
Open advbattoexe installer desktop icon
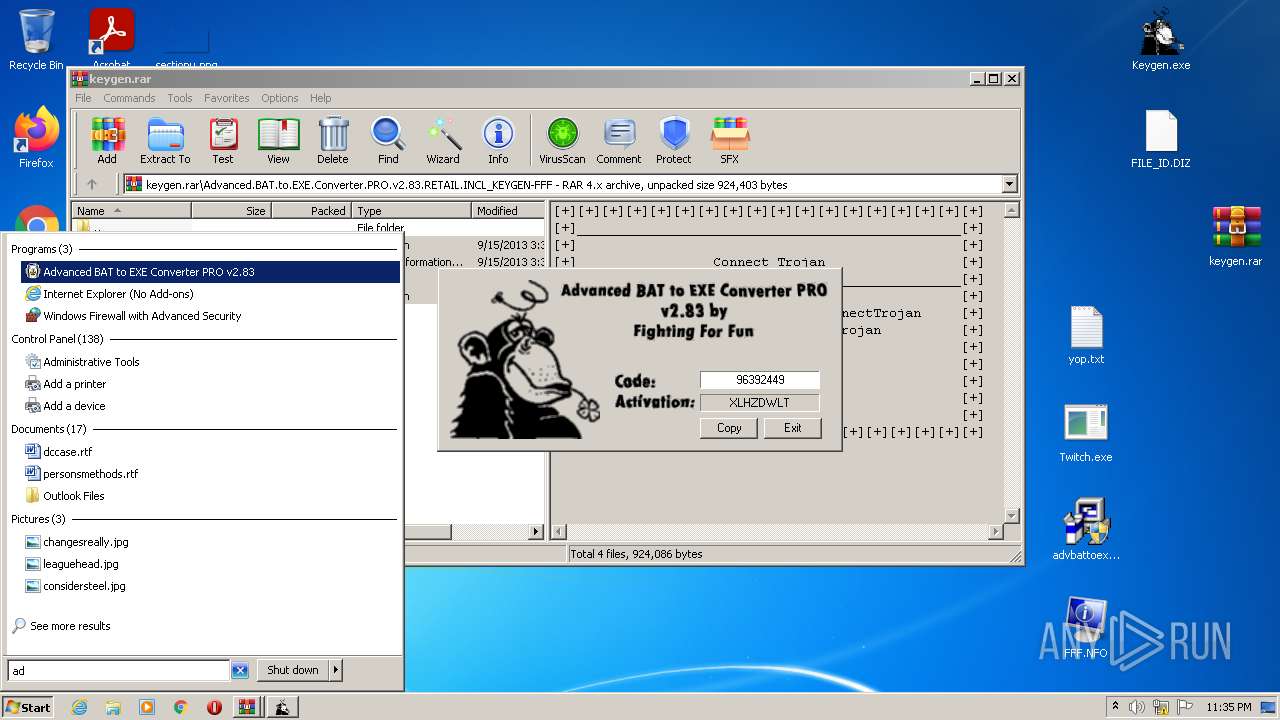coord(1086,528)
